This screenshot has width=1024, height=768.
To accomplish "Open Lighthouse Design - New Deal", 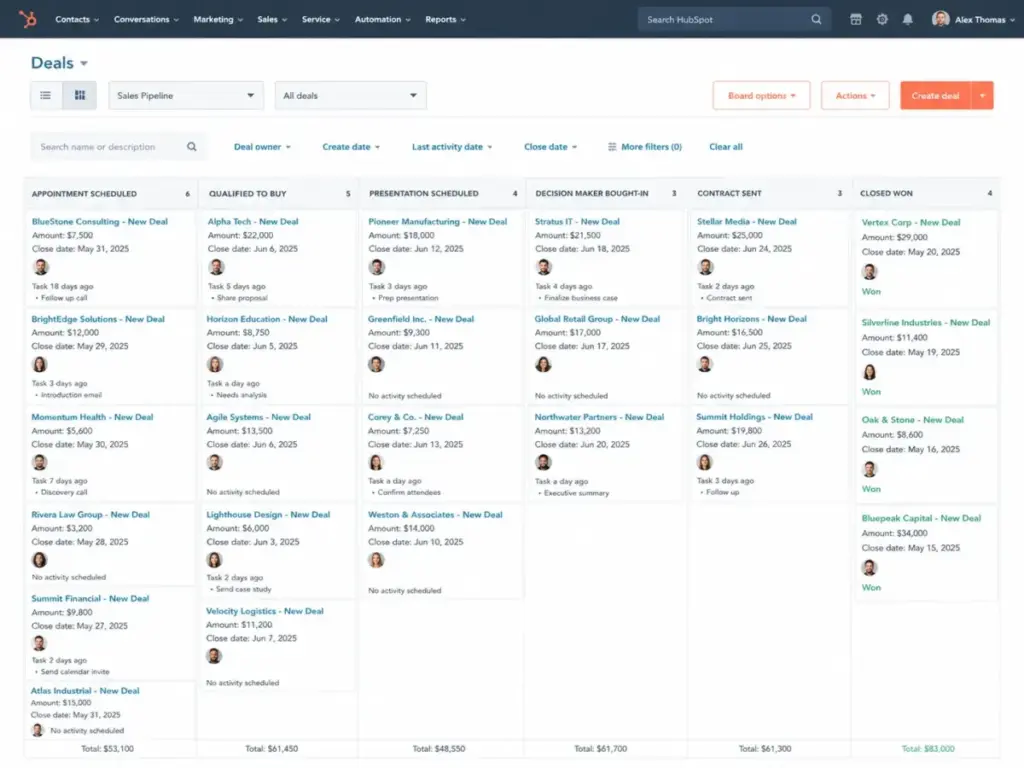I will pos(268,515).
